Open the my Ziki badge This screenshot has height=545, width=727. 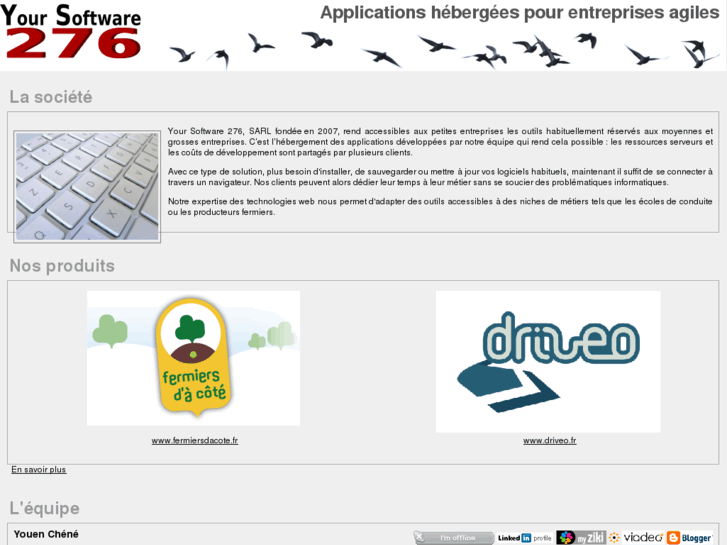pos(581,538)
